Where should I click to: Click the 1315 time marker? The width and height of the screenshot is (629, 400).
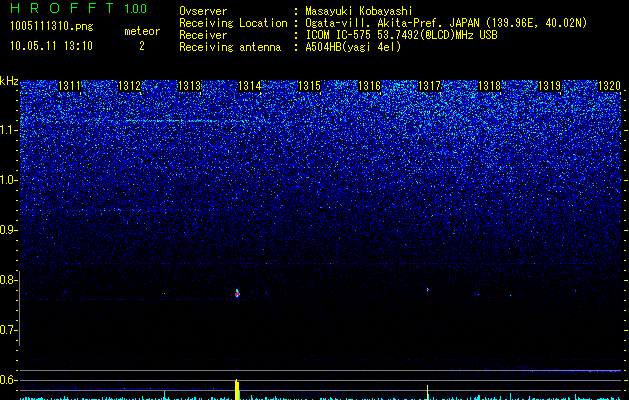click(310, 86)
